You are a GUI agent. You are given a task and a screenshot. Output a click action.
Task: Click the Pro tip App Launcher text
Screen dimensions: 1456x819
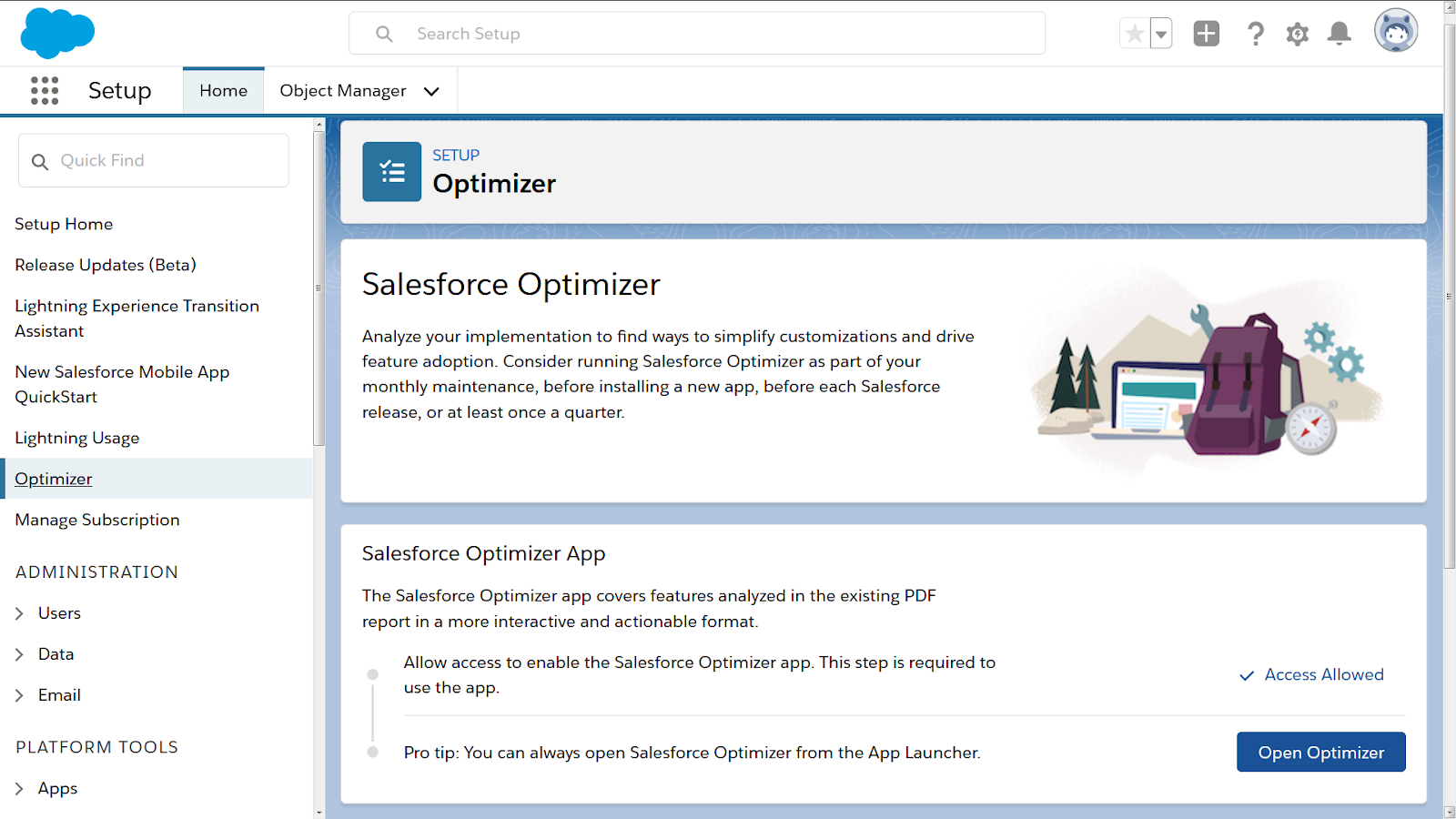pos(693,753)
